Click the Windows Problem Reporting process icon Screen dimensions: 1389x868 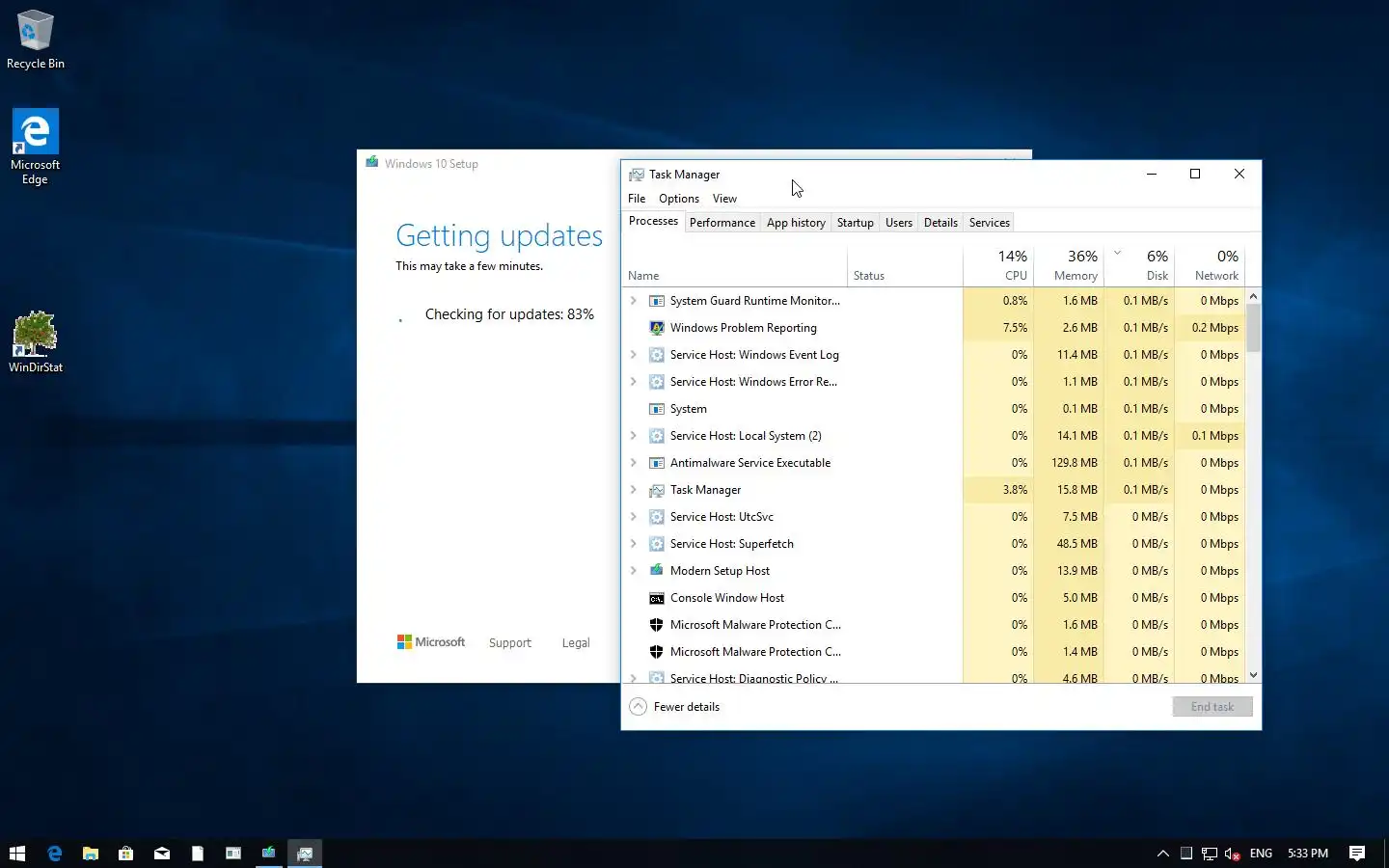657,328
